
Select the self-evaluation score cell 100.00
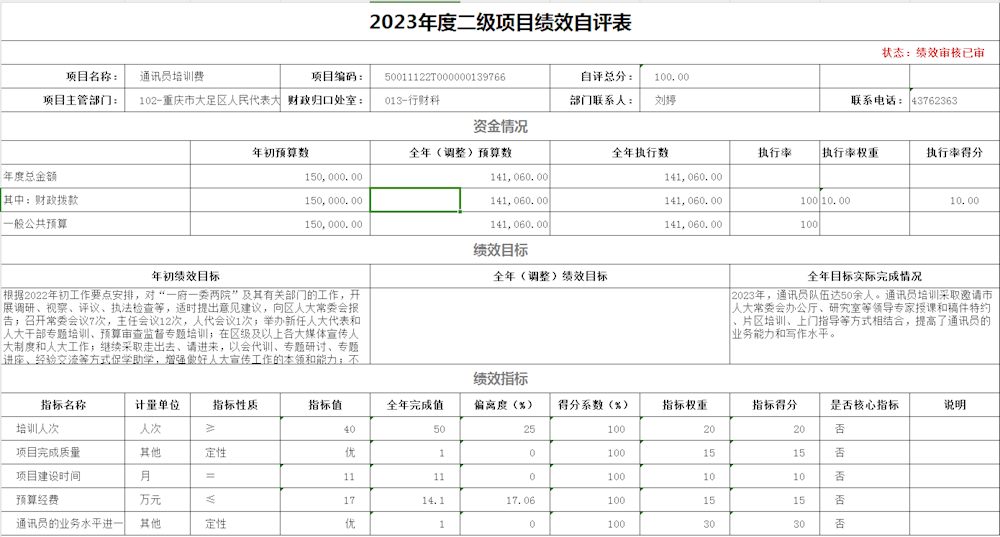coord(671,77)
